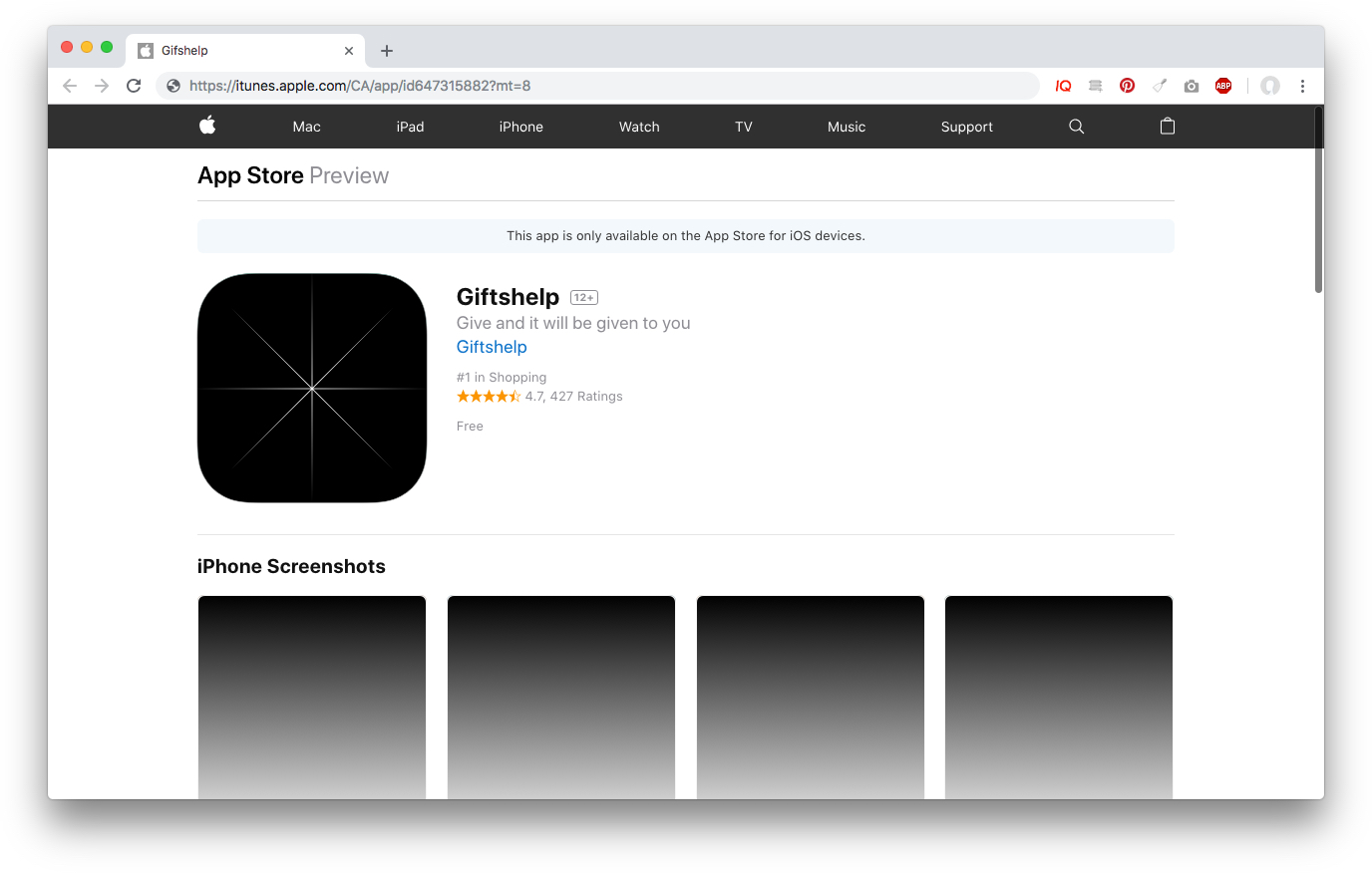This screenshot has height=873, width=1372.
Task: Close the Gifshelp tab
Action: pos(349,51)
